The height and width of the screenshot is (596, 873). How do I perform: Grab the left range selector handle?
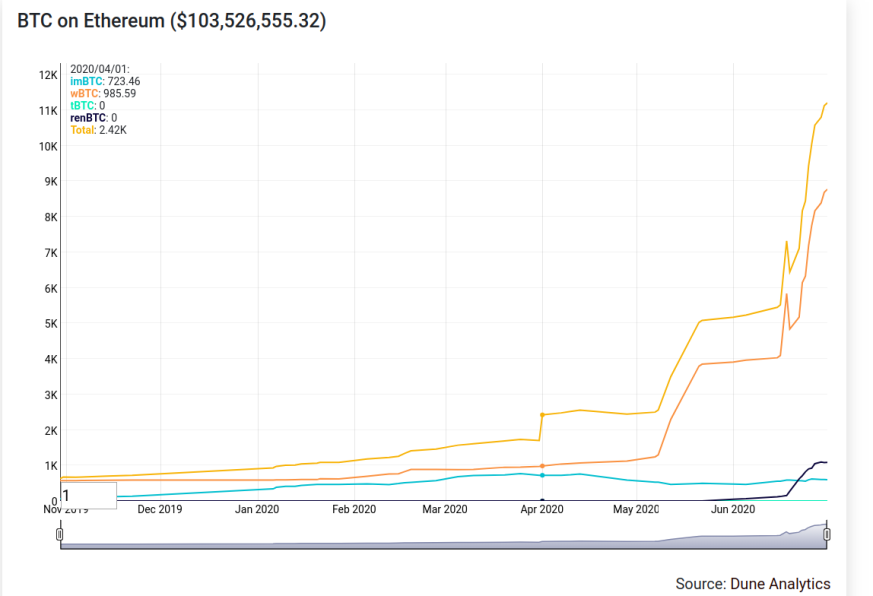pyautogui.click(x=60, y=535)
